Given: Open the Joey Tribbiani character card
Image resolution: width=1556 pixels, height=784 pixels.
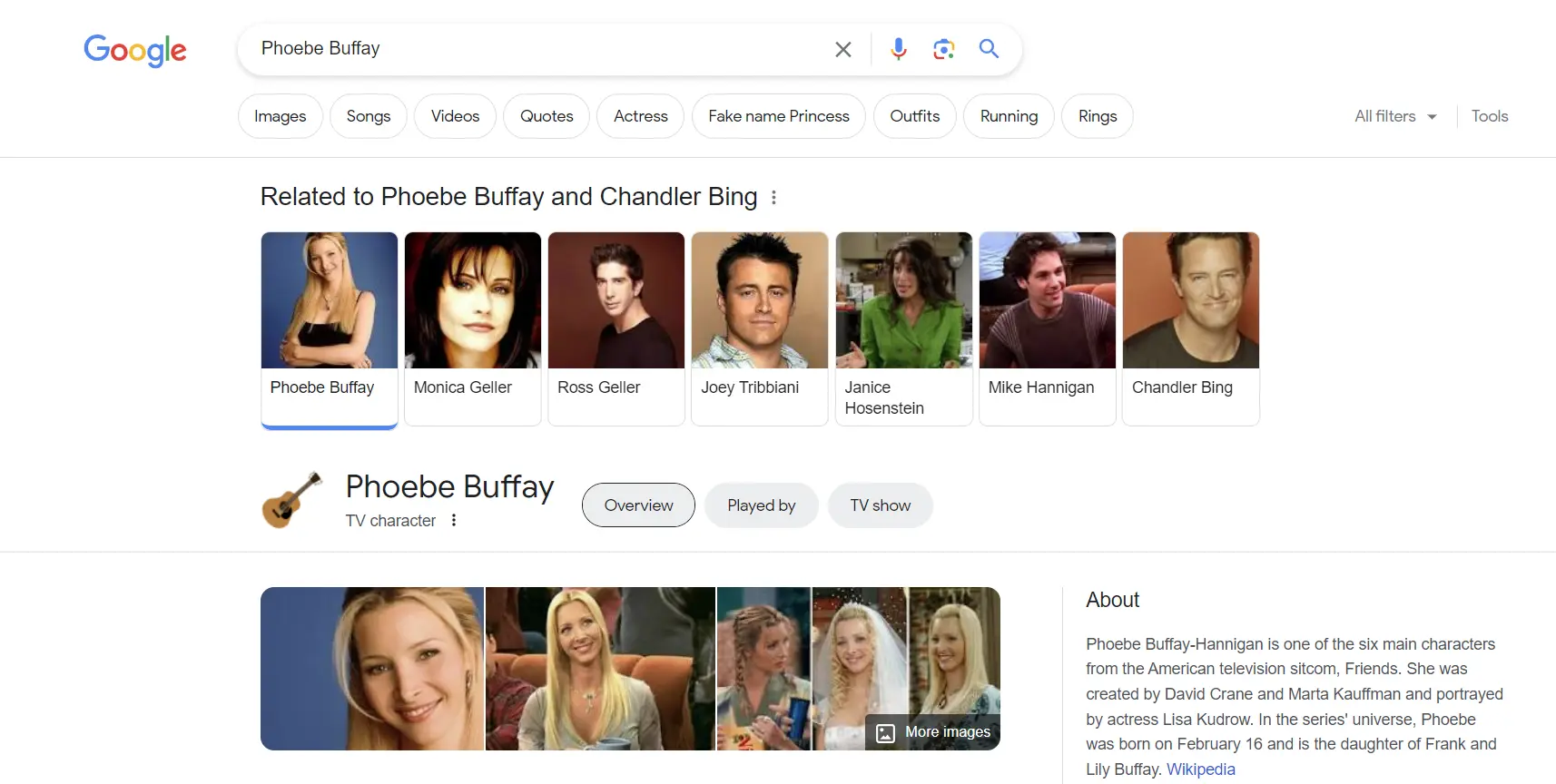Looking at the screenshot, I should 760,328.
